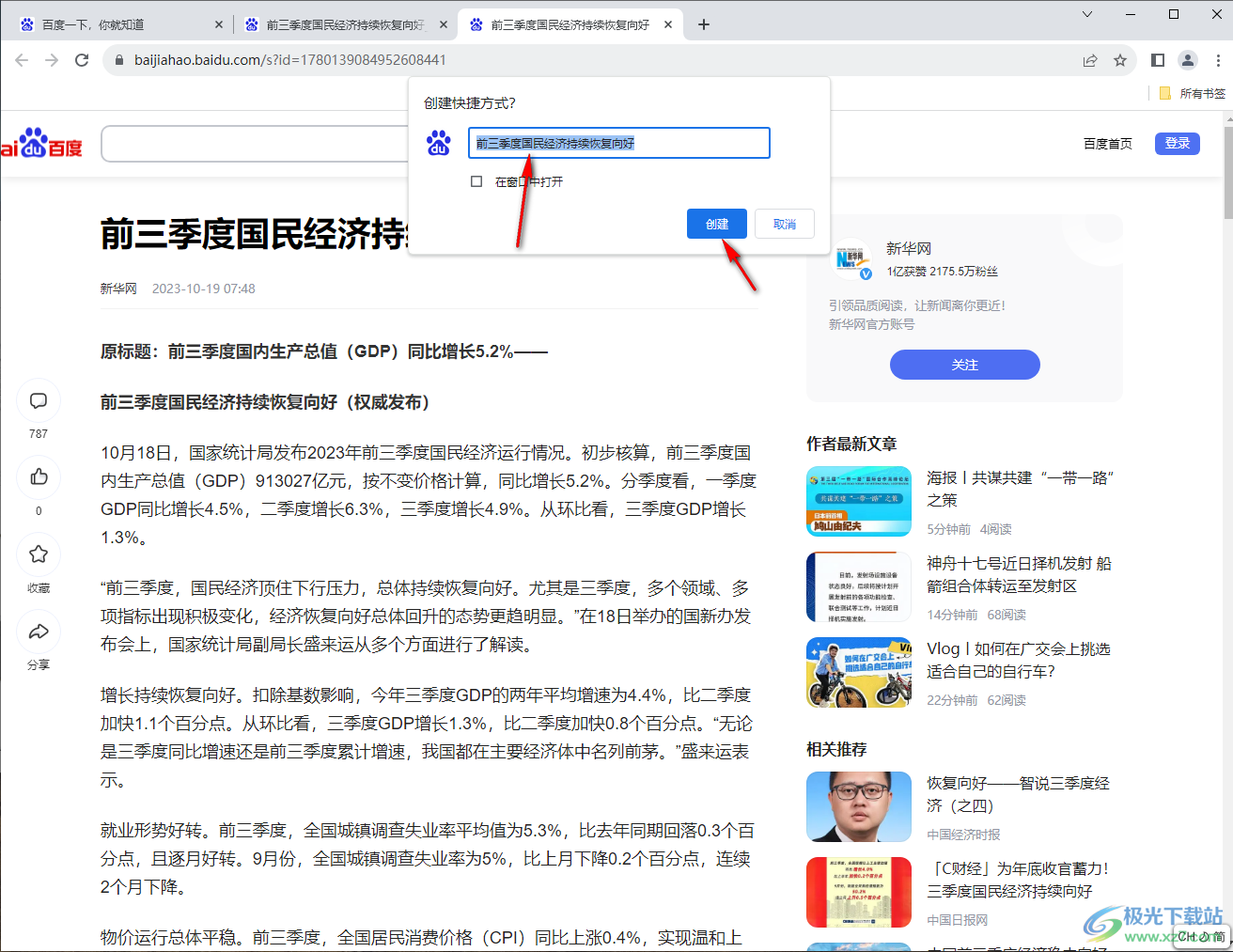Open the red 财经 article thumbnail
Screen dimensions: 1233x952
point(859,892)
